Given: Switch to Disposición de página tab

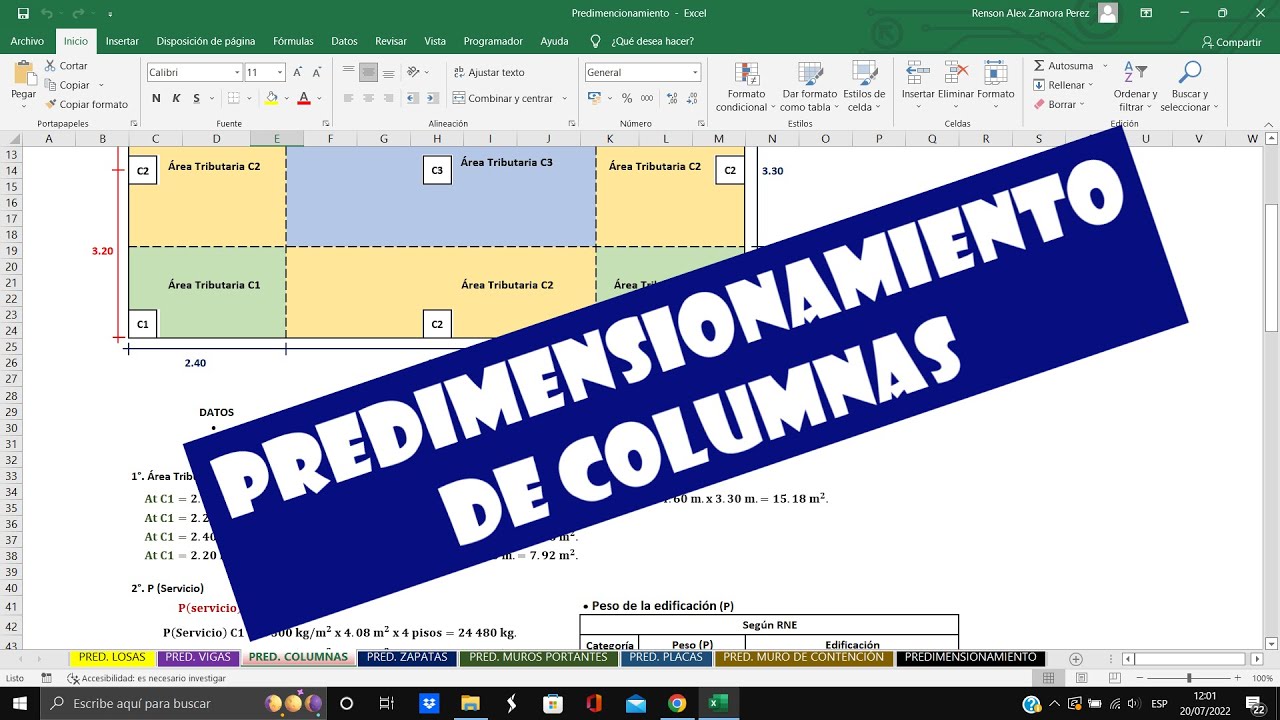Looking at the screenshot, I should 206,41.
